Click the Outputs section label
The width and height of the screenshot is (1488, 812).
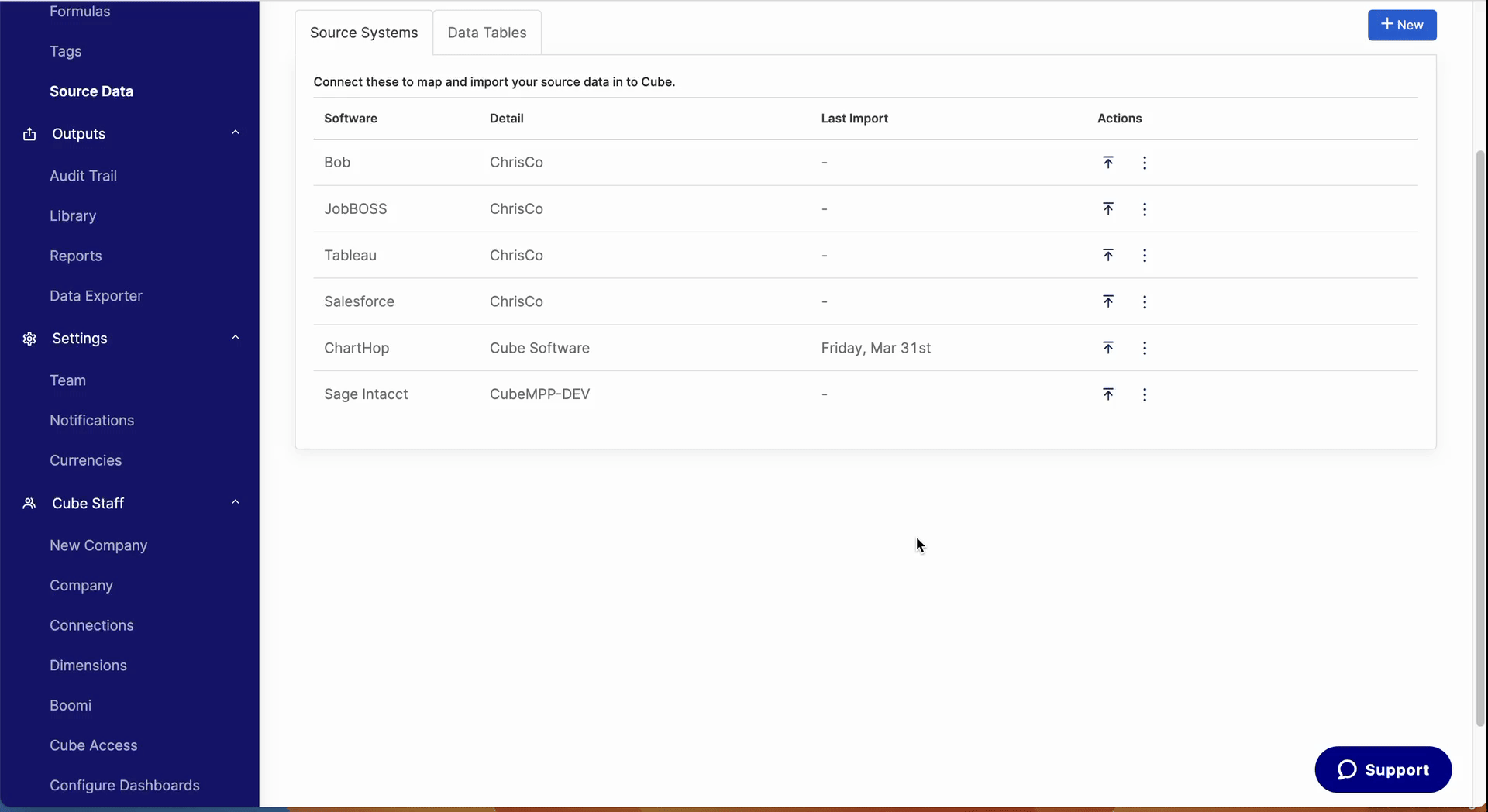(78, 134)
